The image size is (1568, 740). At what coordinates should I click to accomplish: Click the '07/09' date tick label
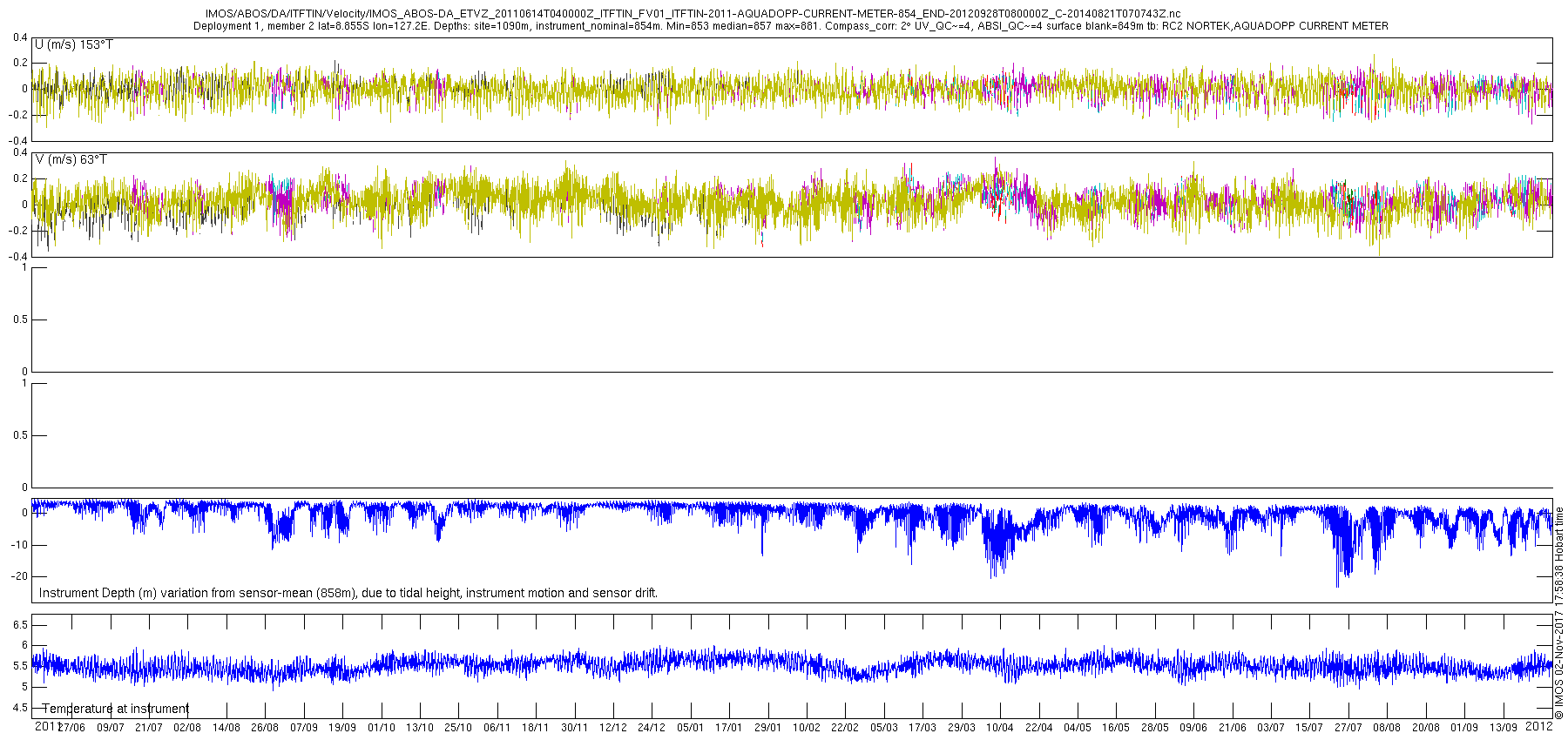pyautogui.click(x=304, y=728)
